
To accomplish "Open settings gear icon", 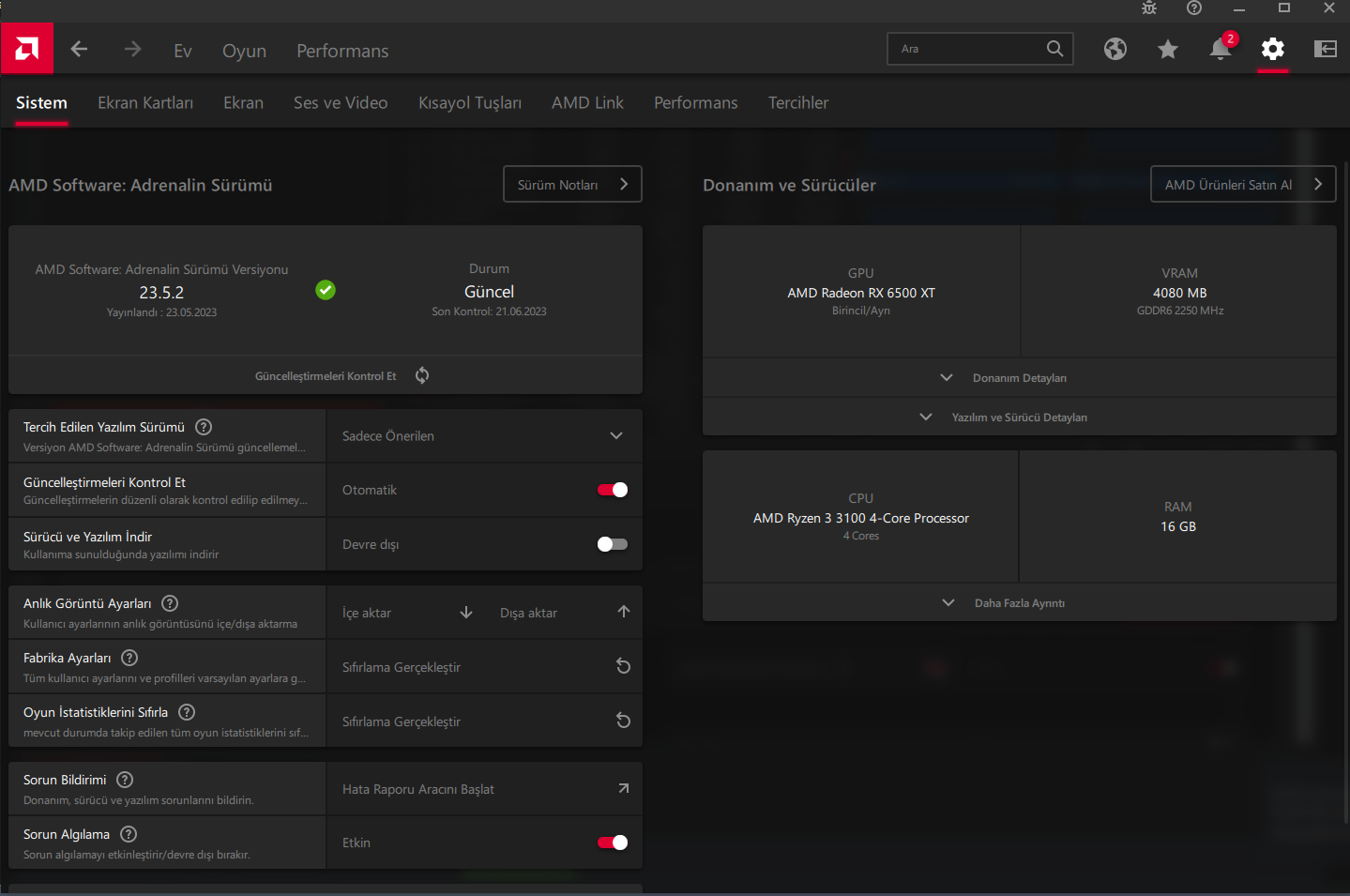I will coord(1272,49).
